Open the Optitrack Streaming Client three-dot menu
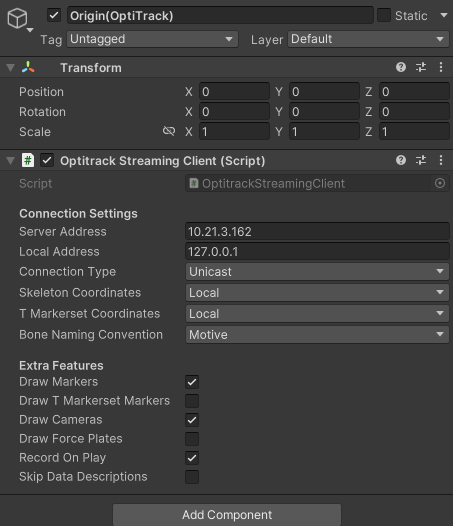 pyautogui.click(x=441, y=160)
